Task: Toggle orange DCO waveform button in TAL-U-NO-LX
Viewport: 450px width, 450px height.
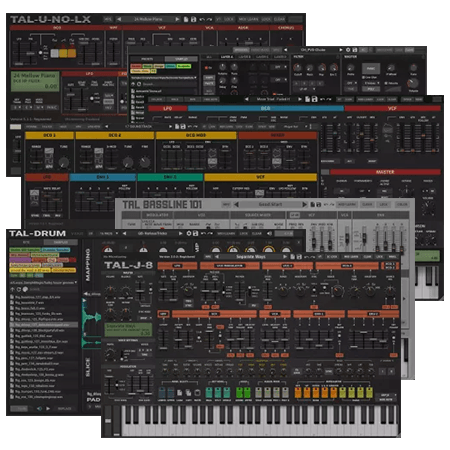Action: click(72, 53)
